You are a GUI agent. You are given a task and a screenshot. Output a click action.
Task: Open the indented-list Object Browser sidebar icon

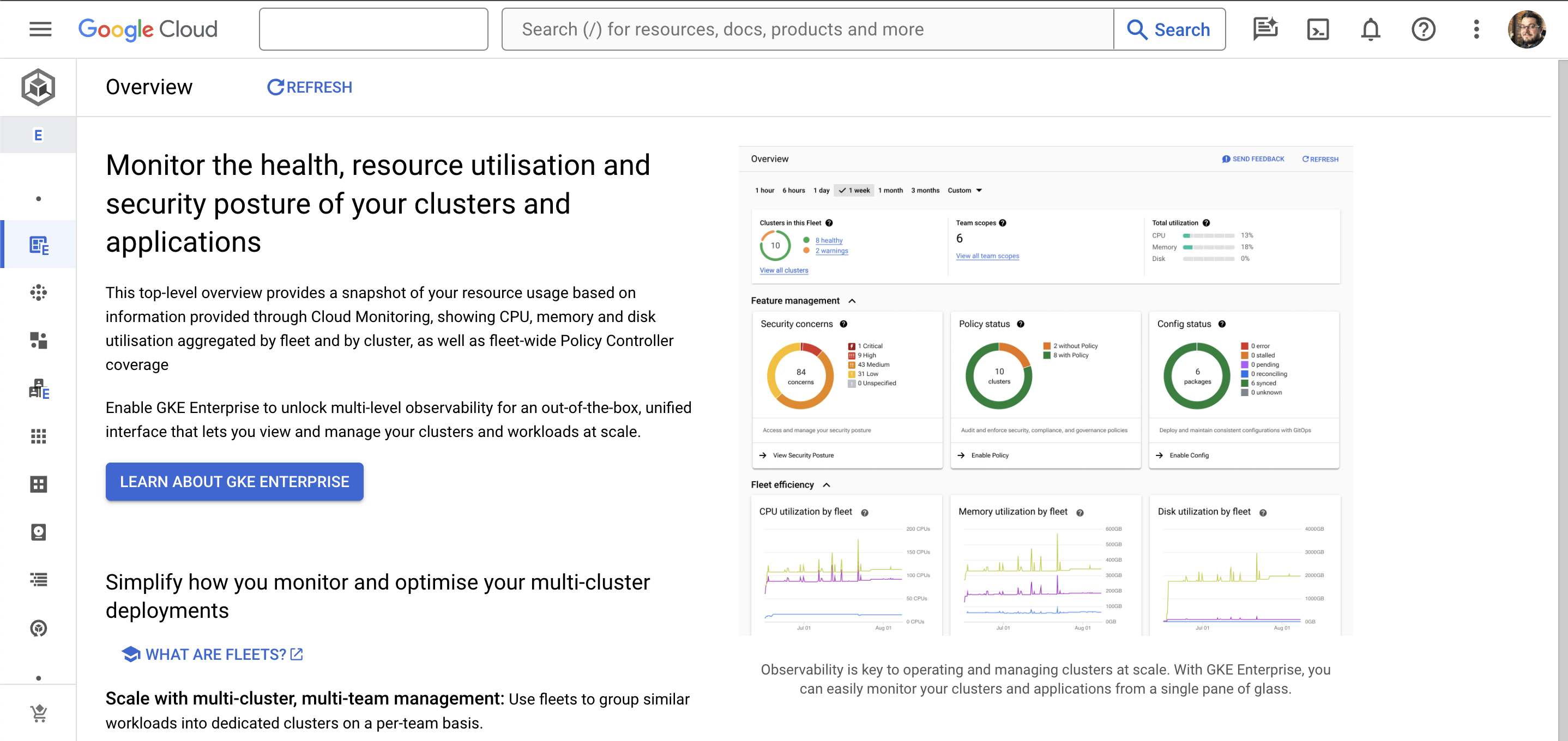tap(38, 580)
